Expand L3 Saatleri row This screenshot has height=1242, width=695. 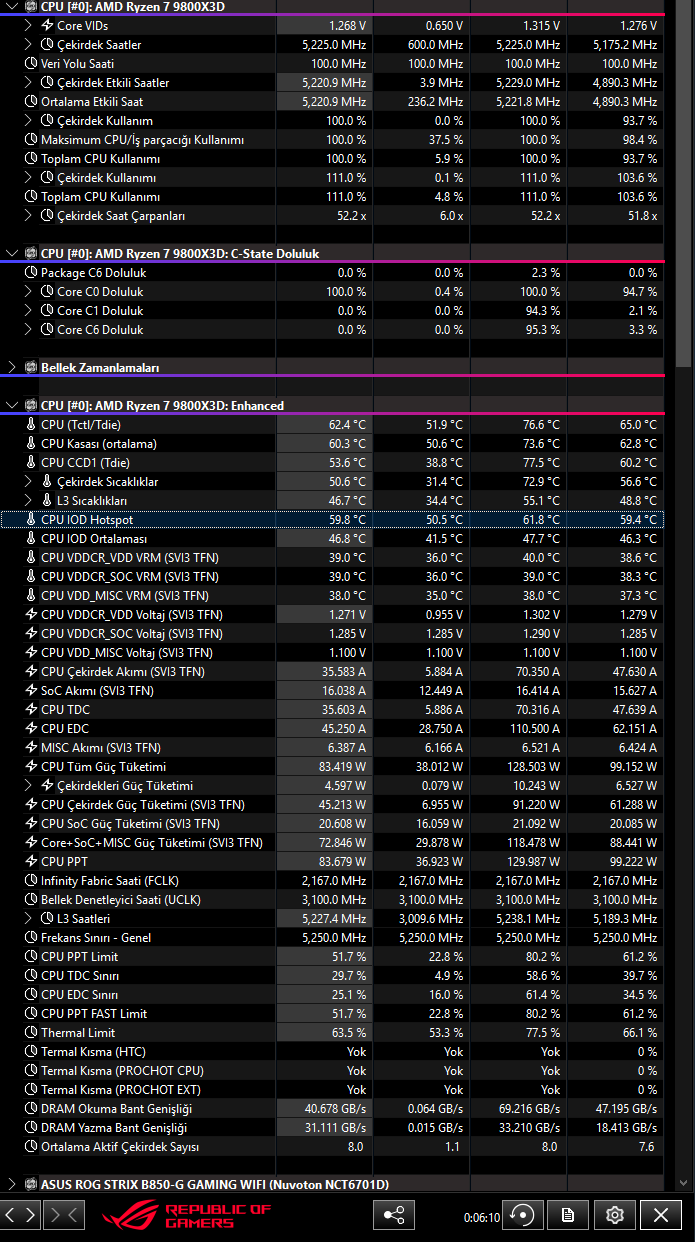pos(28,919)
